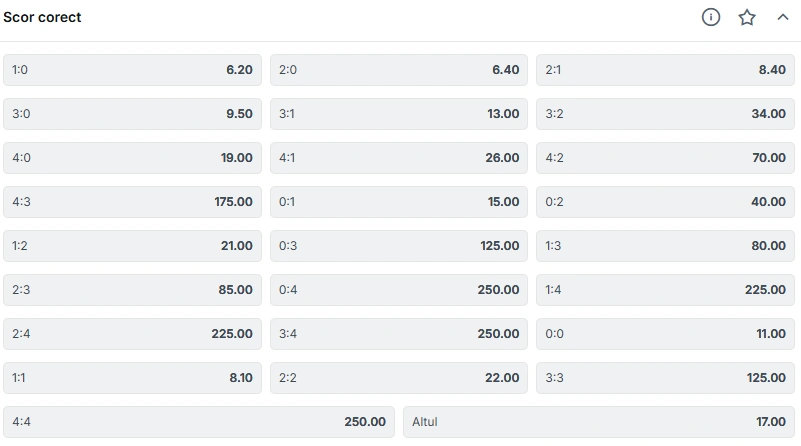Choose 4:3 correct score at 175.00
This screenshot has height=446, width=801.
[x=132, y=202]
